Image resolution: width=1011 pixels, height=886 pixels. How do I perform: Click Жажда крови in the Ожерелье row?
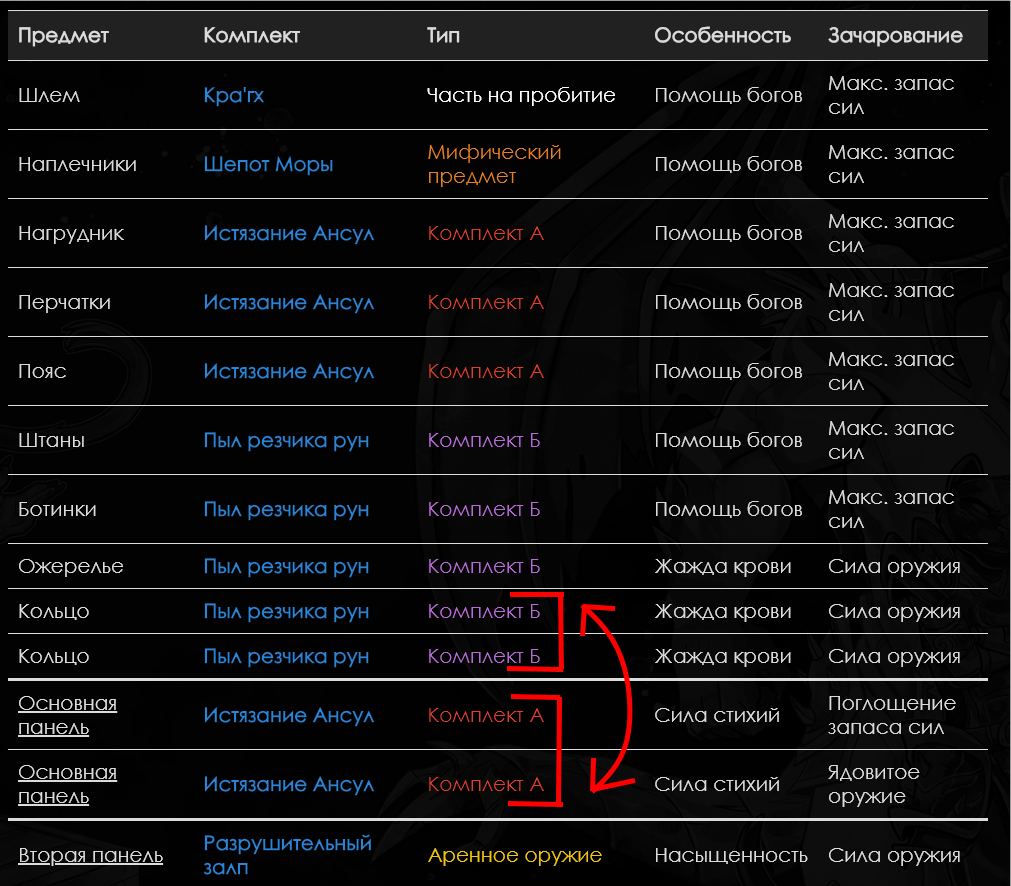[723, 566]
